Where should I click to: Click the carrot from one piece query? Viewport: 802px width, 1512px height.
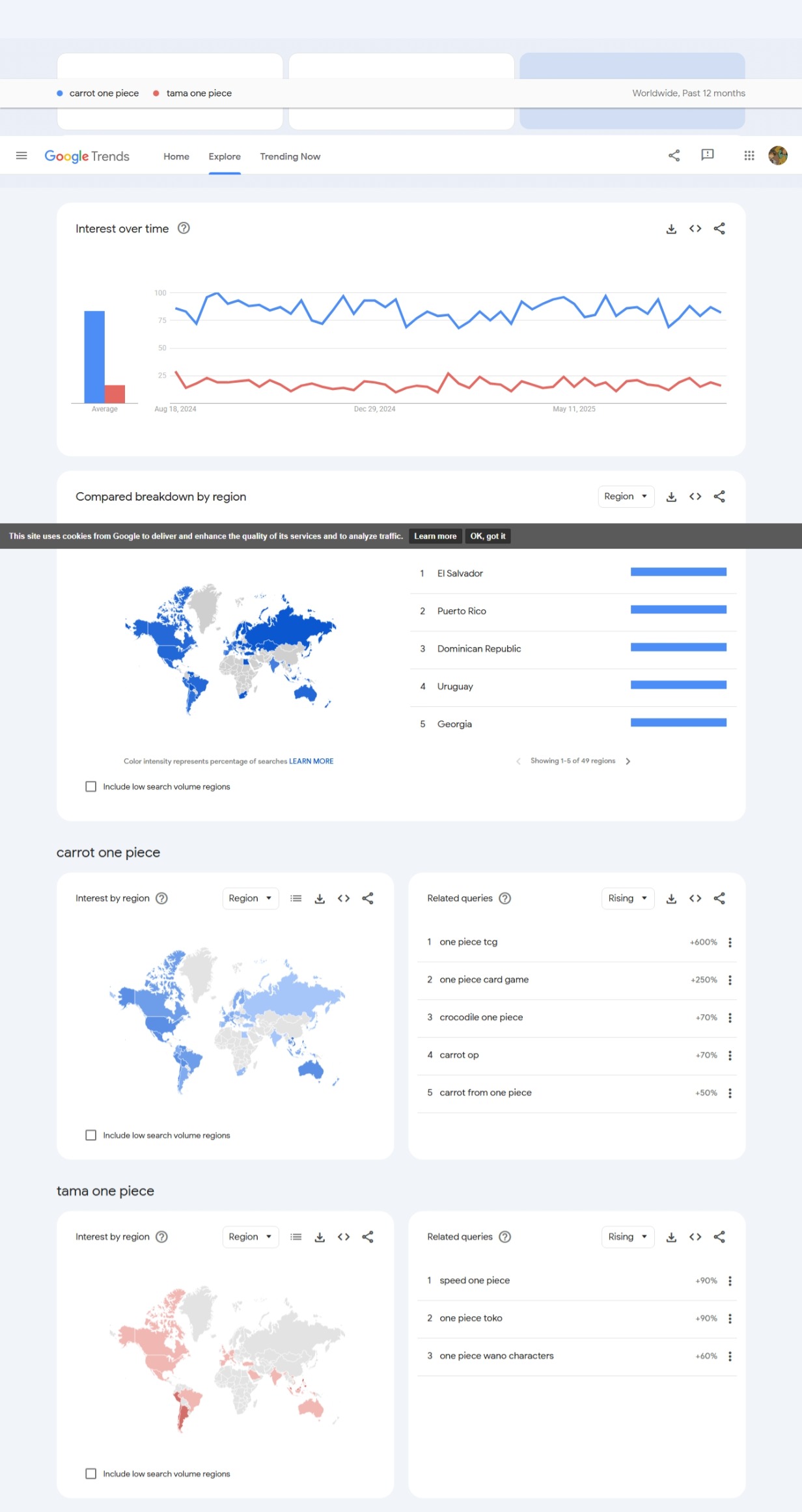coord(486,1093)
